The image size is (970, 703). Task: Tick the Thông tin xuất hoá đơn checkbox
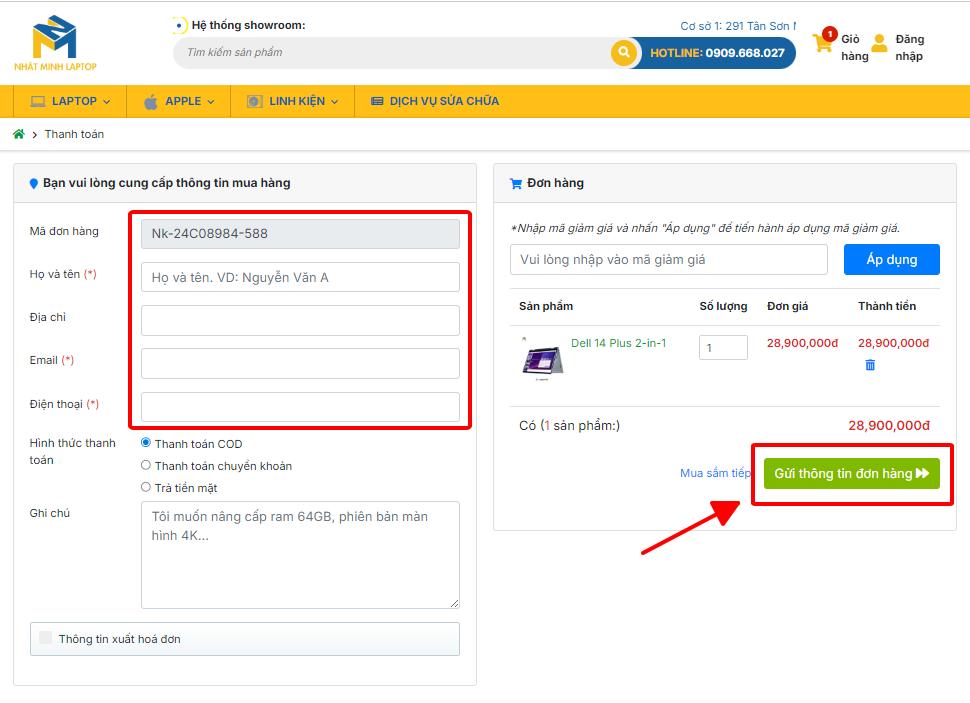[x=45, y=637]
